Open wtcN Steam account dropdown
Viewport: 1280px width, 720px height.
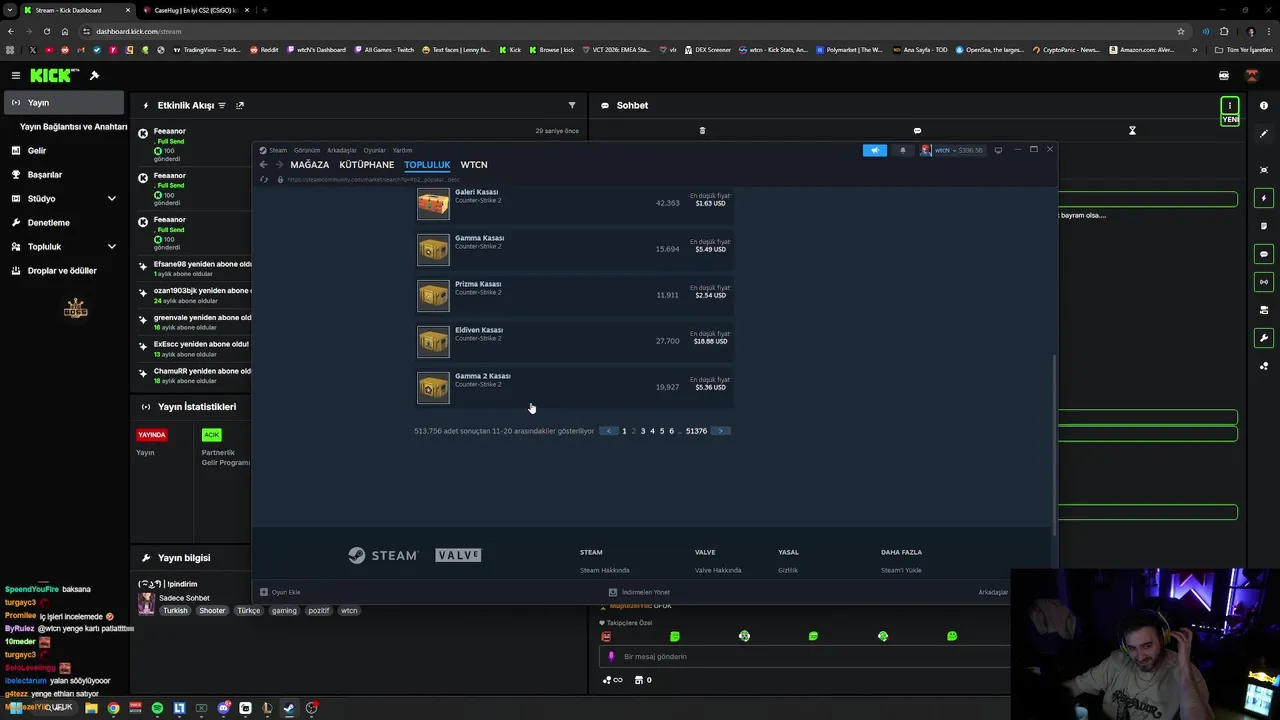click(x=952, y=150)
